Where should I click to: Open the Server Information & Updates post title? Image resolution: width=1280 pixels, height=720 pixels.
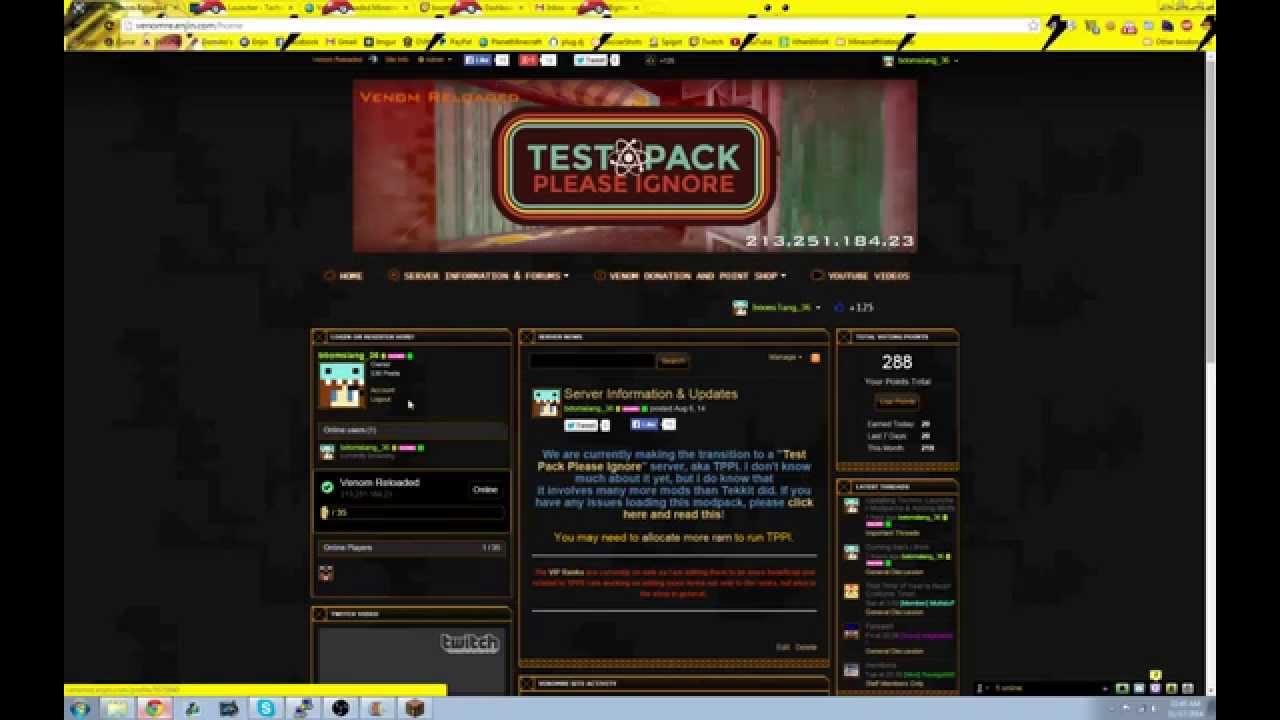(x=650, y=394)
